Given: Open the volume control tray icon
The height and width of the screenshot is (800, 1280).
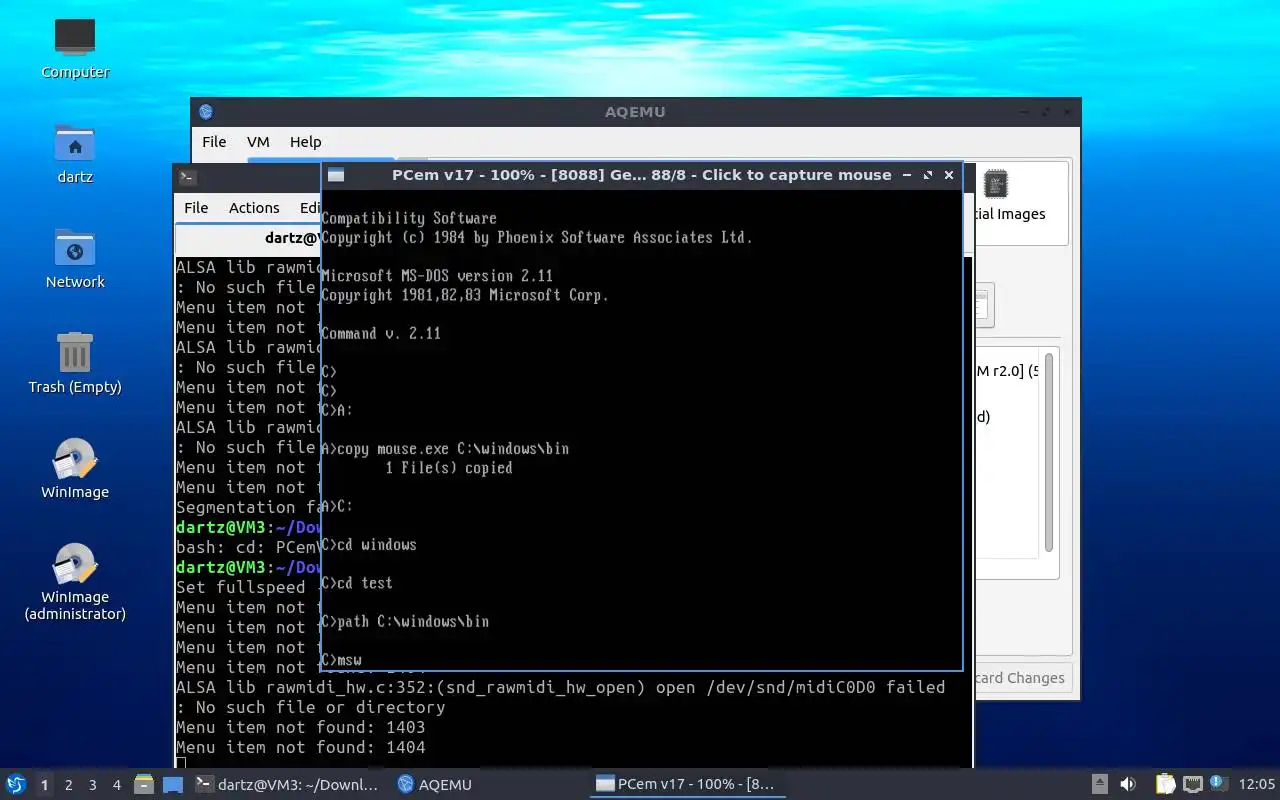Looking at the screenshot, I should point(1127,785).
